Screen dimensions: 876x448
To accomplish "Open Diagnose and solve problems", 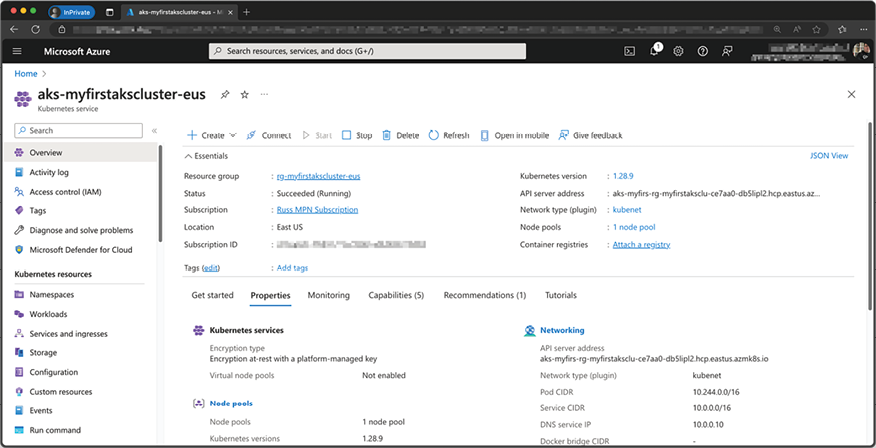I will tap(80, 230).
